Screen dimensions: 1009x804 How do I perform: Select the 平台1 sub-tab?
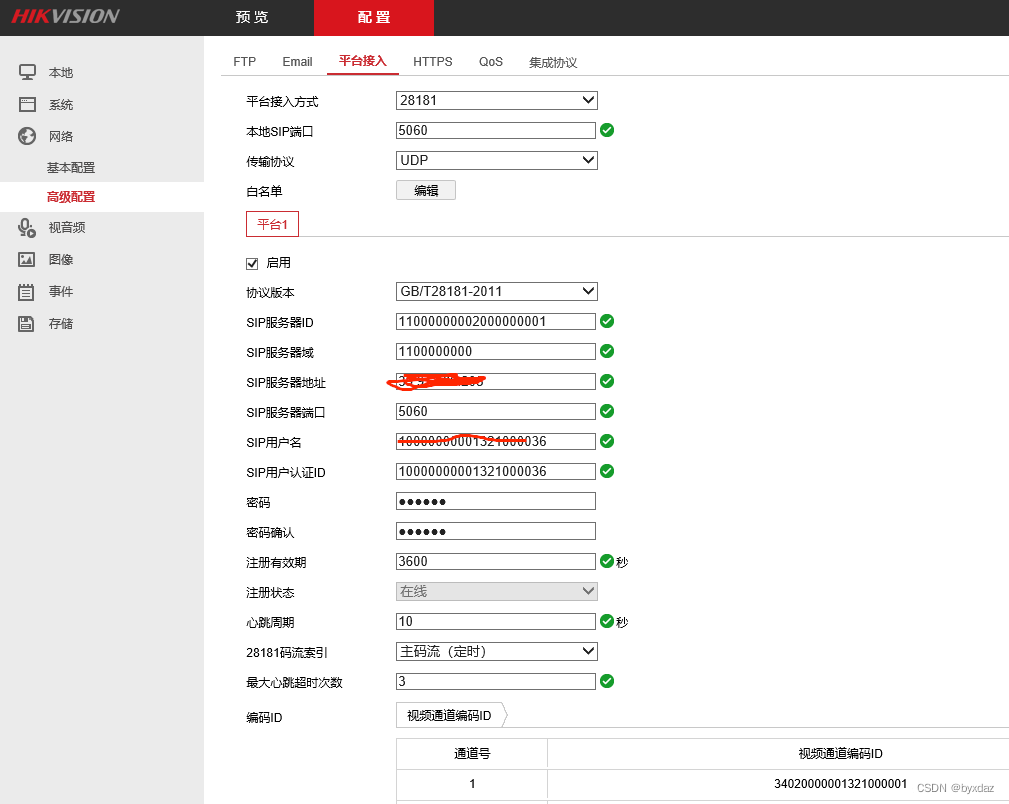click(x=272, y=224)
